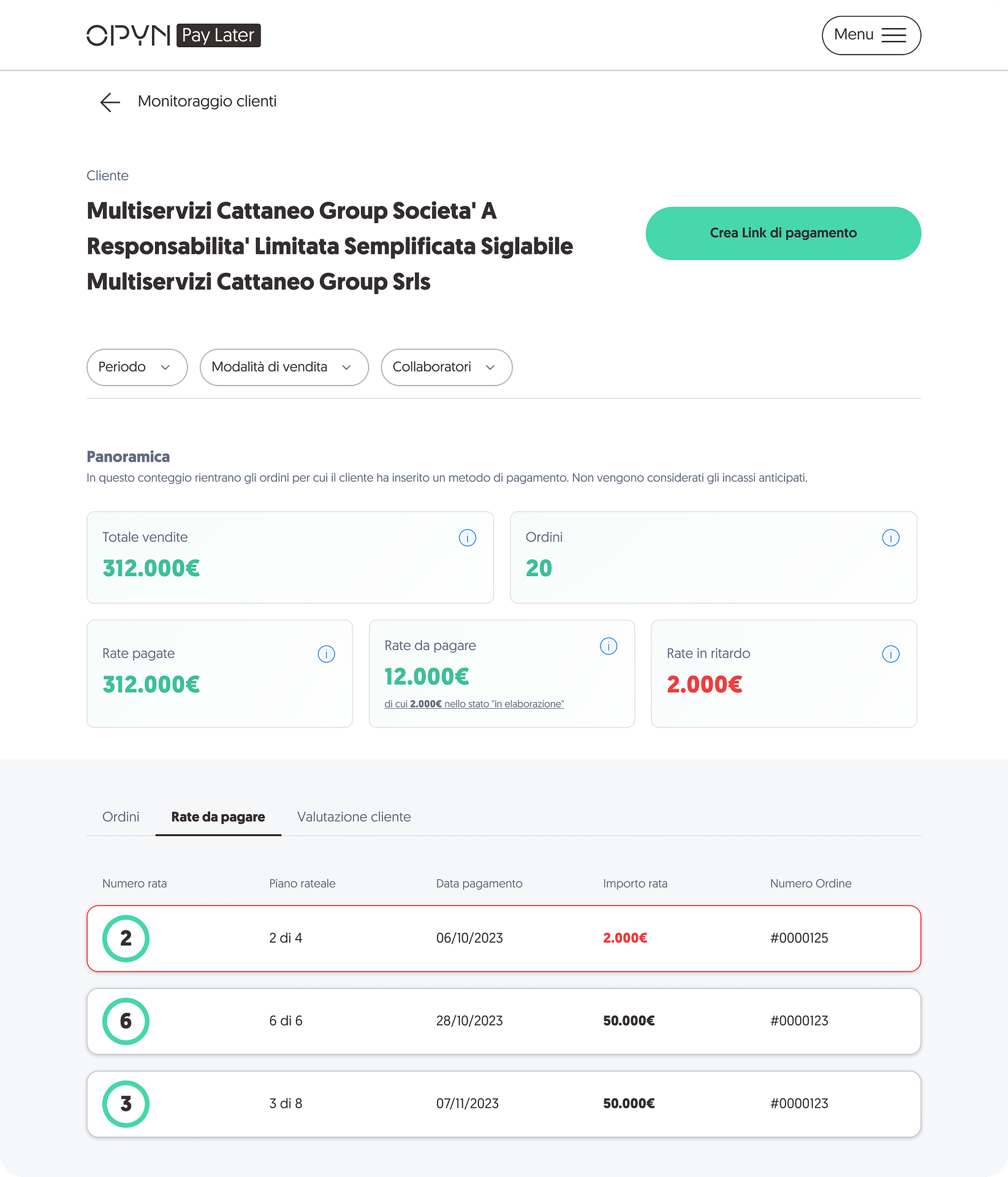
Task: Click the red 2.000€ installment amount
Action: (x=625, y=938)
